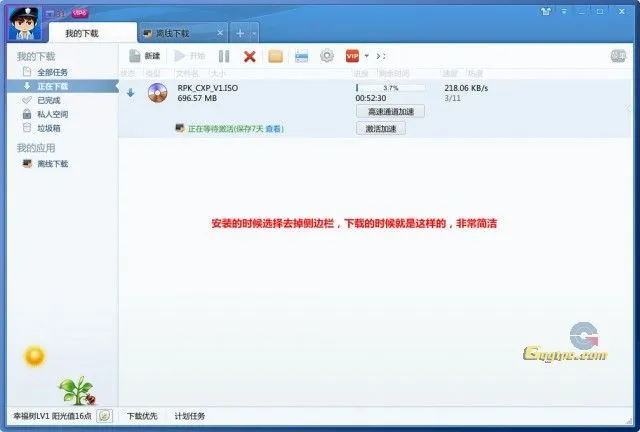
Task: Click the speed value 218.06 KB/s
Action: [466, 88]
